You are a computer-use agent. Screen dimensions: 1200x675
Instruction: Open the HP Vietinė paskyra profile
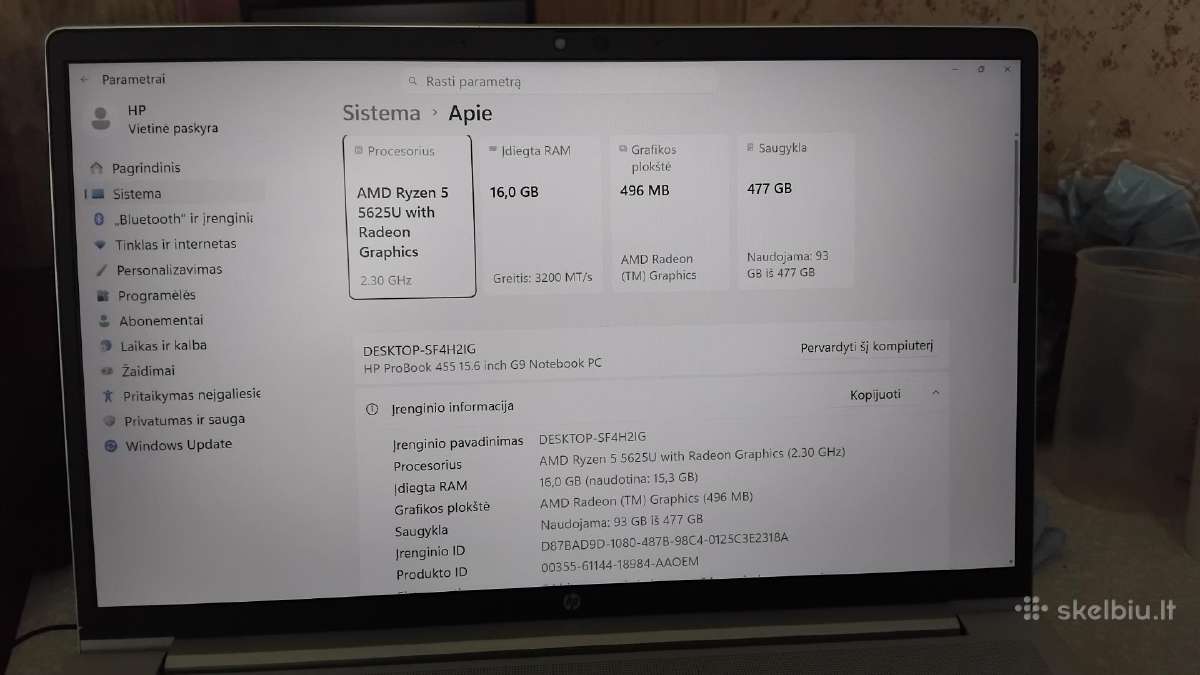point(155,118)
